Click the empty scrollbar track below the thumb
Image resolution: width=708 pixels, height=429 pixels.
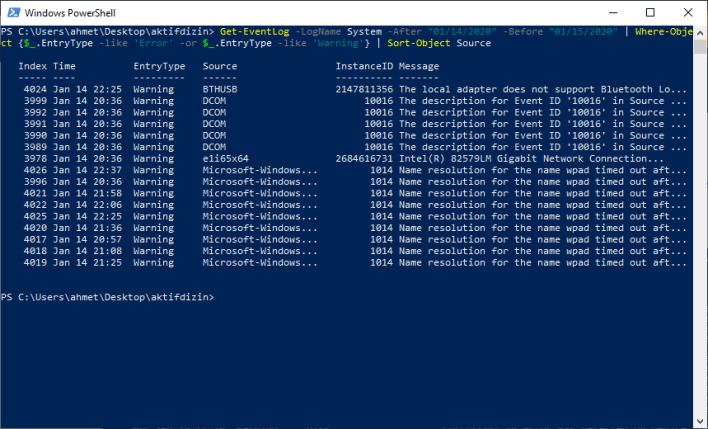click(698, 250)
